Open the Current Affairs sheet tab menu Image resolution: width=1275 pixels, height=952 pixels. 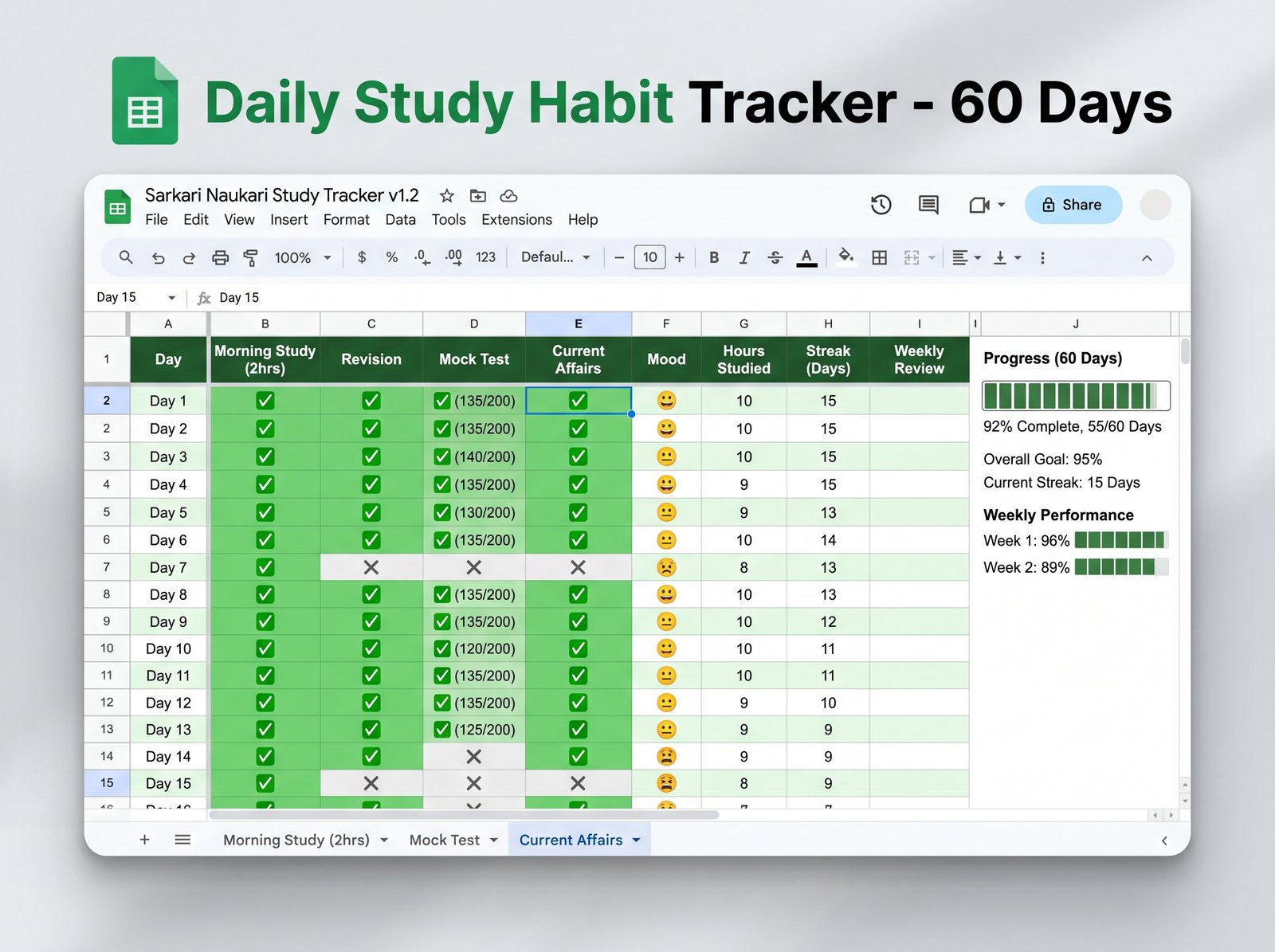(x=636, y=840)
